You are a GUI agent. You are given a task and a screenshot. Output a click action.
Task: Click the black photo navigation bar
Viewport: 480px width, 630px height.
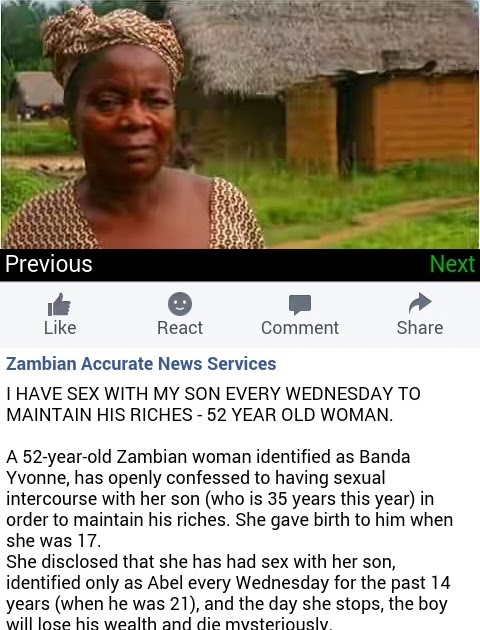coord(240,265)
